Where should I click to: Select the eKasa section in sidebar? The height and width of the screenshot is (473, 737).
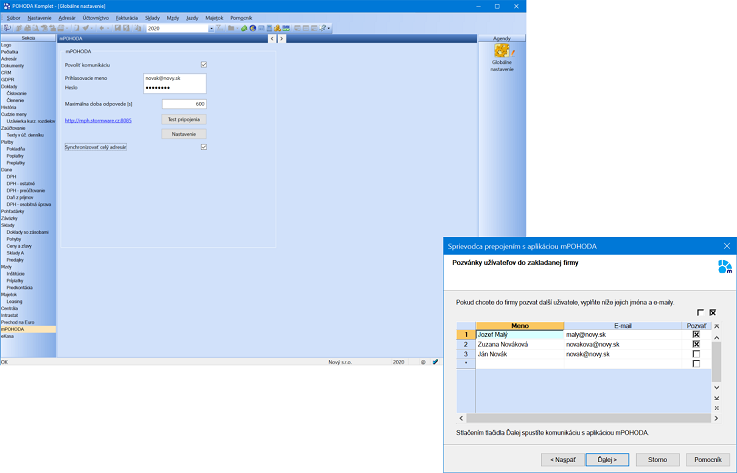click(x=8, y=336)
